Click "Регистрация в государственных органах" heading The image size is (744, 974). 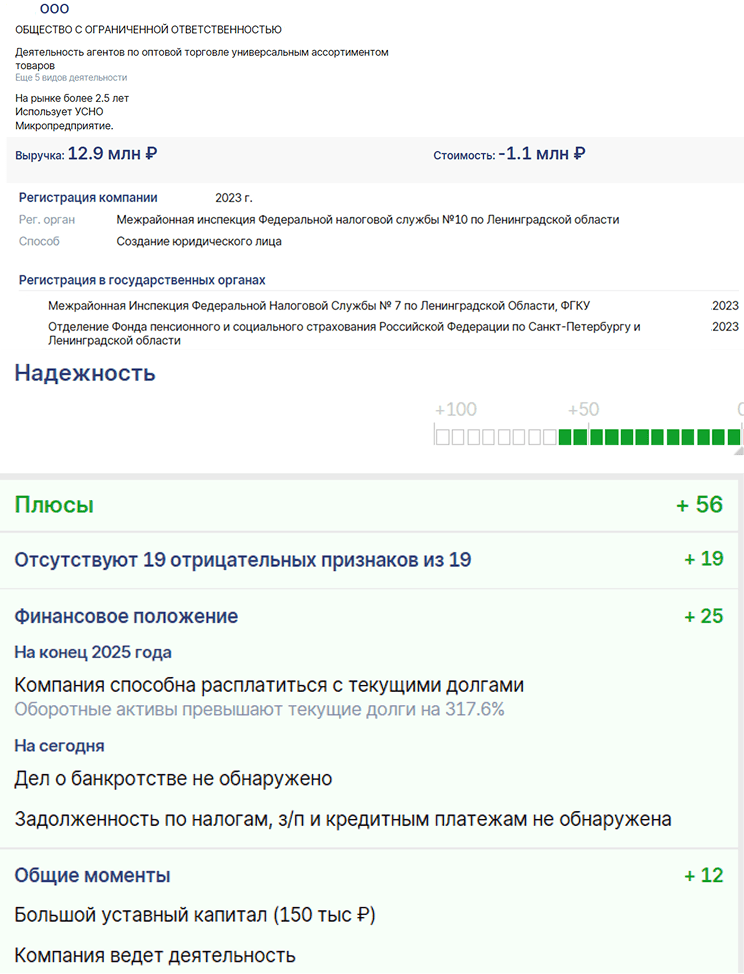(142, 280)
